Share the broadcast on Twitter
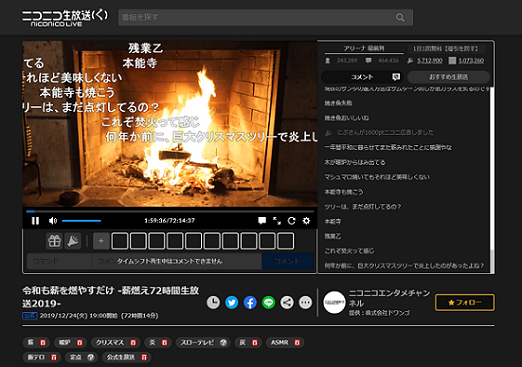 (232, 302)
